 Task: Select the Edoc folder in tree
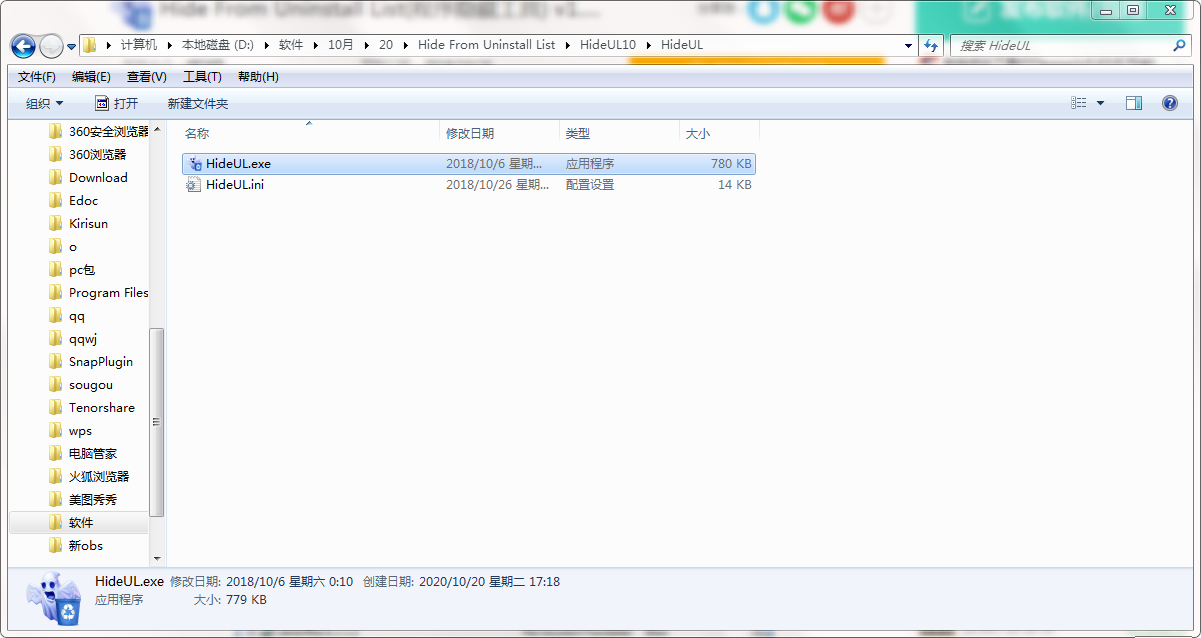[73, 200]
